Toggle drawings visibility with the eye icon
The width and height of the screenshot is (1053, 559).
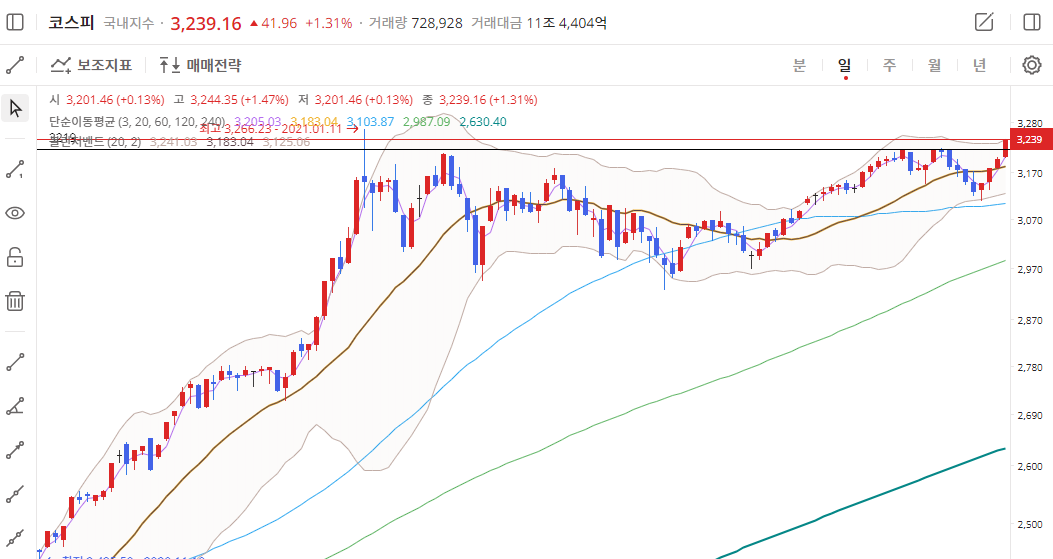coord(15,214)
